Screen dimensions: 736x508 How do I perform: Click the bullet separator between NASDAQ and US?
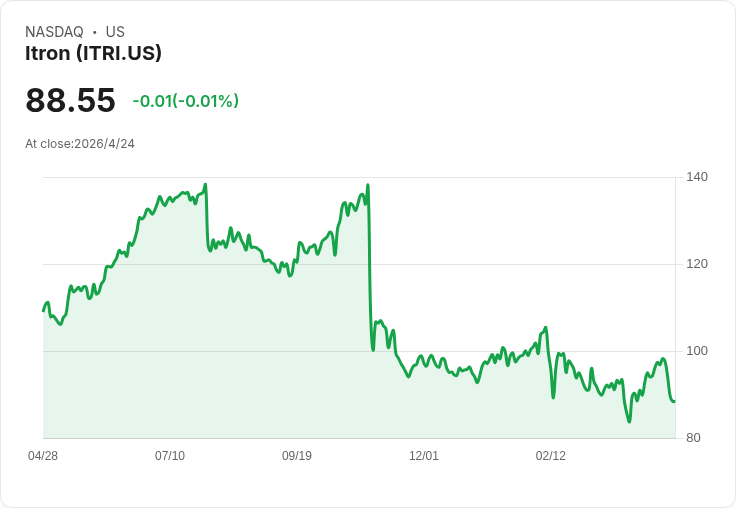tap(94, 32)
